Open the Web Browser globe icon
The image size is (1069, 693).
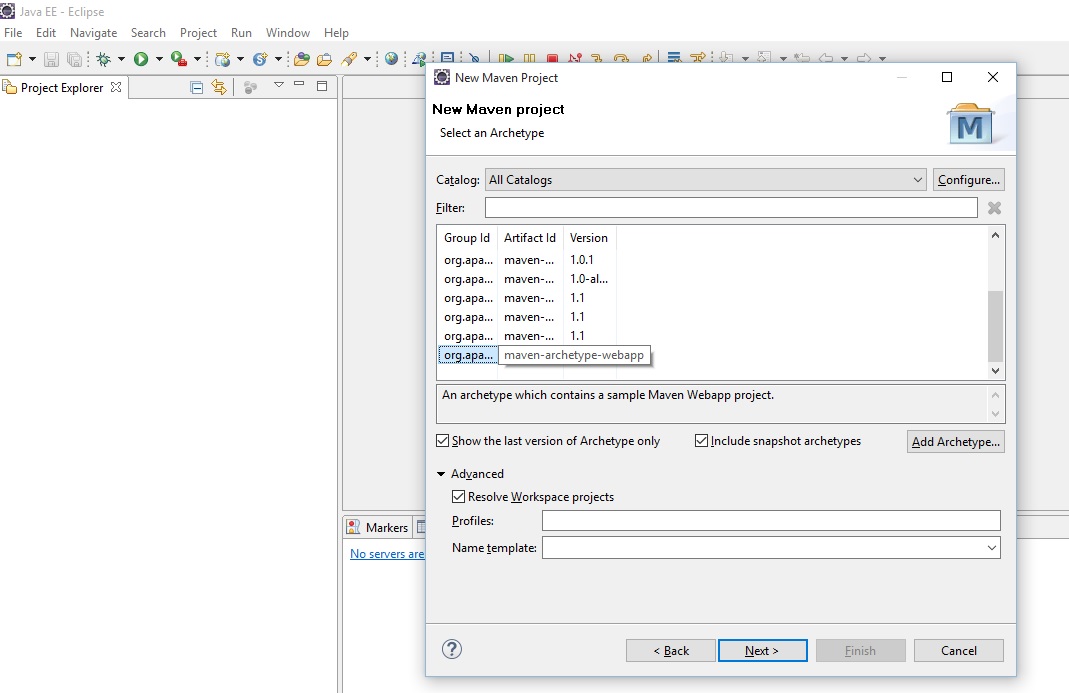click(x=391, y=59)
